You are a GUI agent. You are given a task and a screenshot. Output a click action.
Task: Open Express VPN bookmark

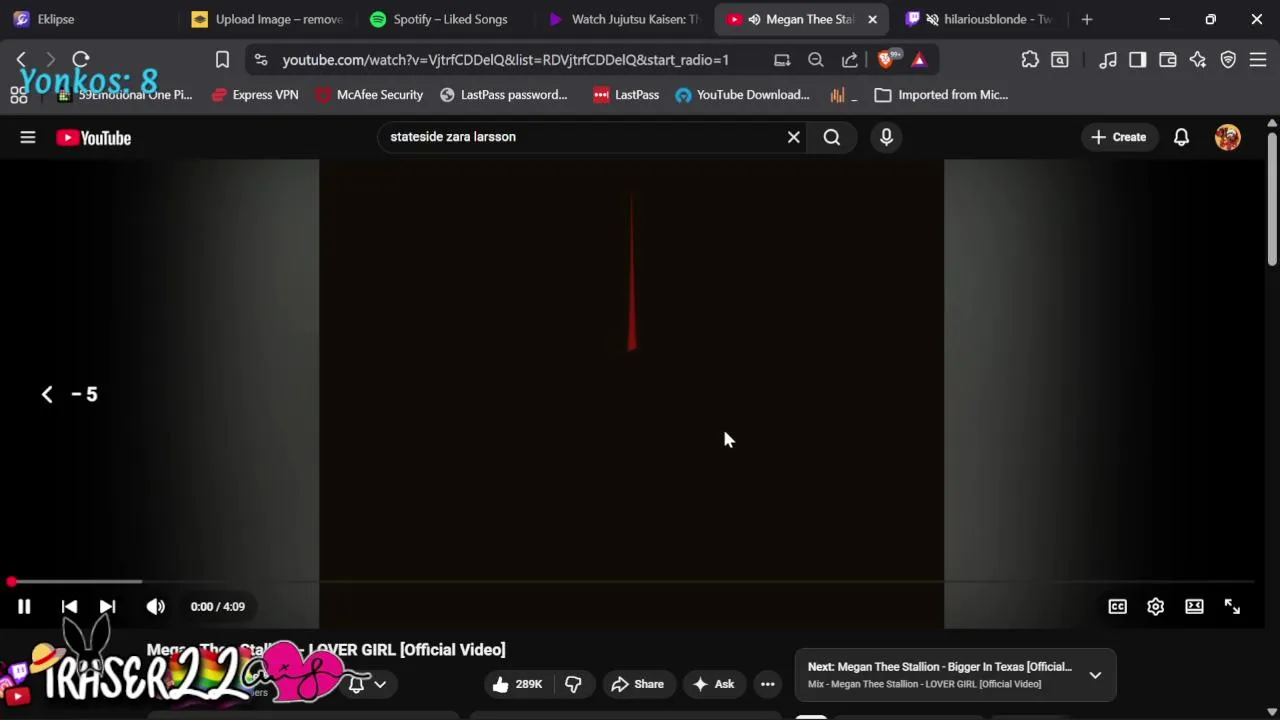pyautogui.click(x=255, y=95)
